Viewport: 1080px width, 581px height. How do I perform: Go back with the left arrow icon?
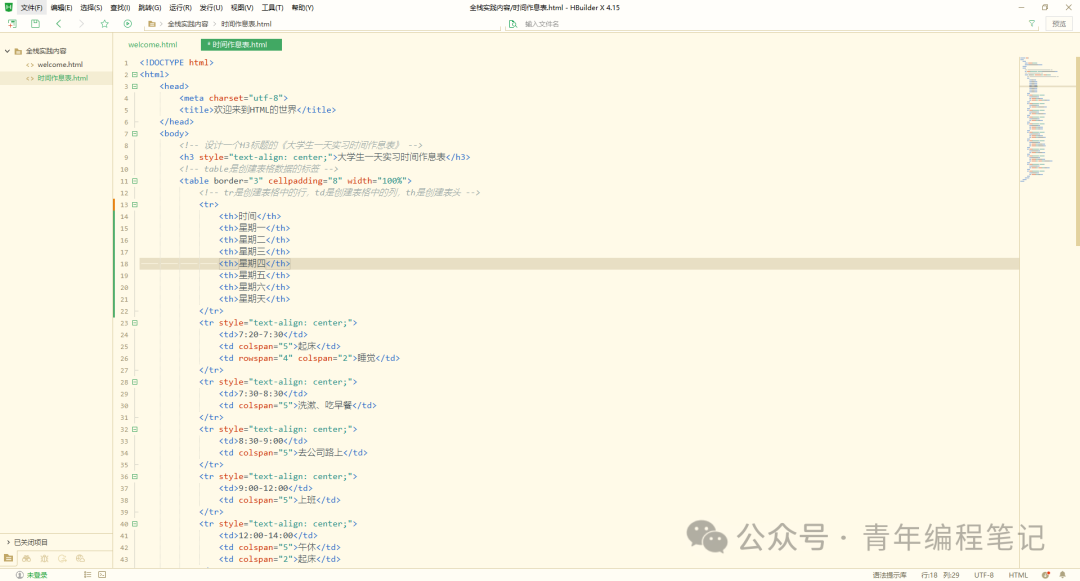click(59, 23)
